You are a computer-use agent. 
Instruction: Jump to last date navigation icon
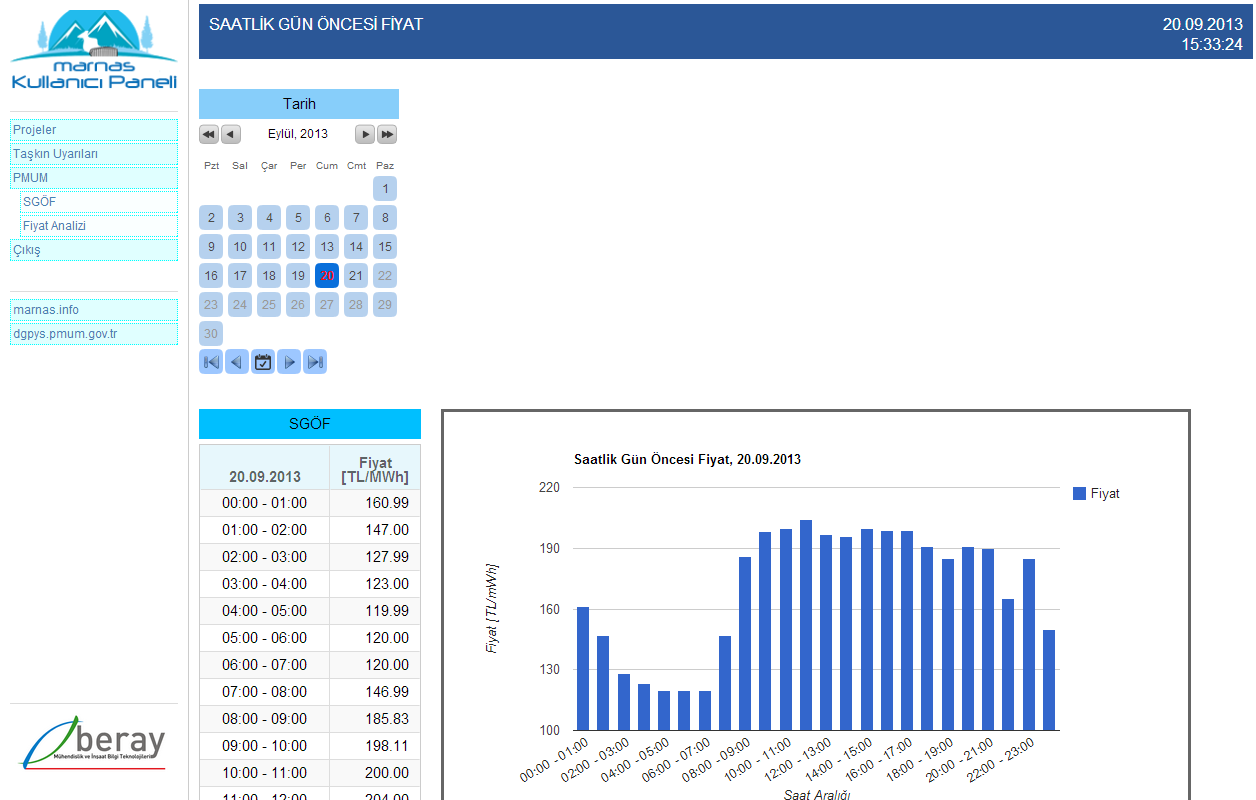[315, 362]
